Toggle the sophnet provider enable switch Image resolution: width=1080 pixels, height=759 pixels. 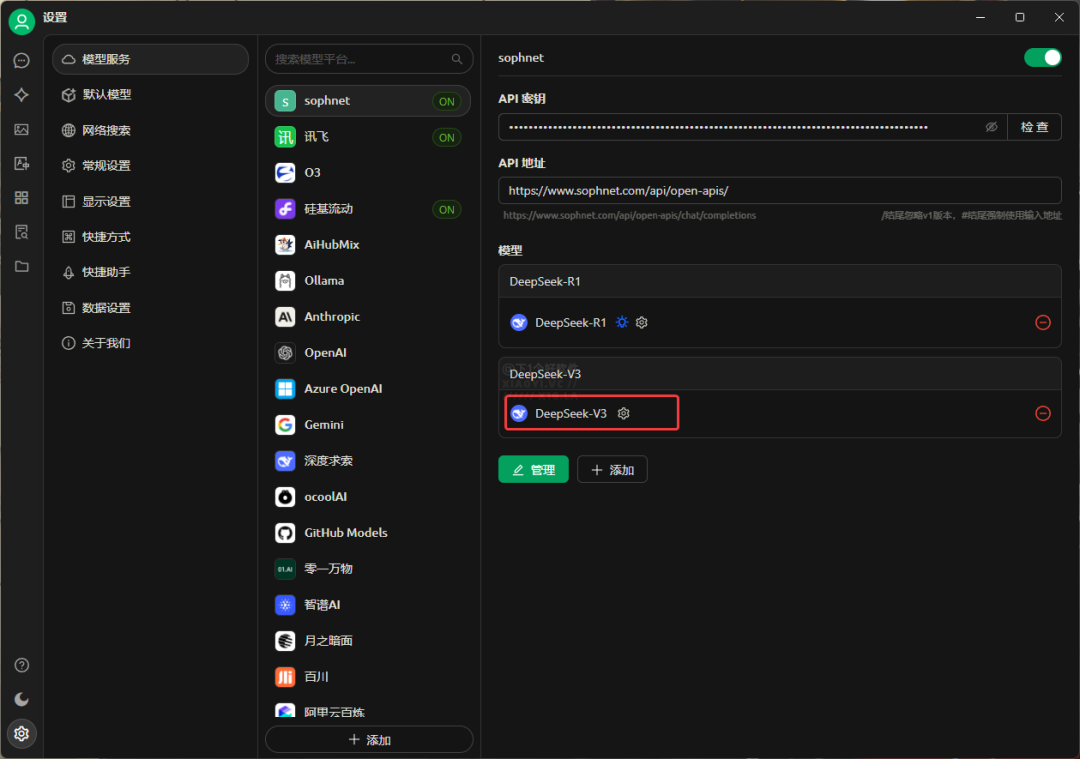coord(1042,58)
